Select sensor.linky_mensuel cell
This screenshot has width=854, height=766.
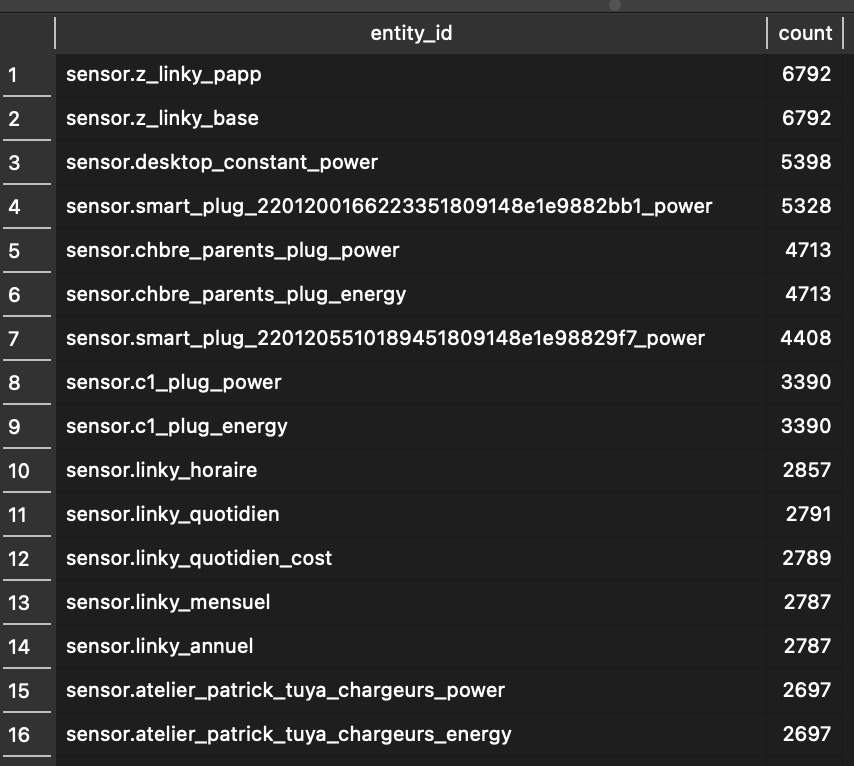coord(411,603)
